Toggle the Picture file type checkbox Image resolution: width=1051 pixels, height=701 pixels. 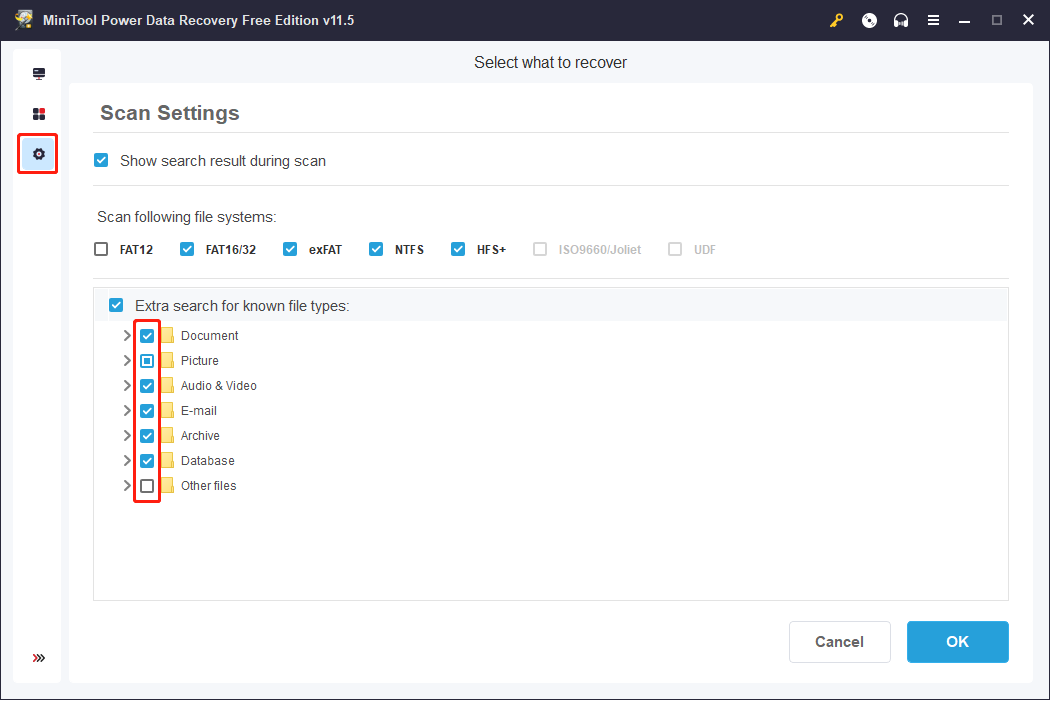coord(147,361)
